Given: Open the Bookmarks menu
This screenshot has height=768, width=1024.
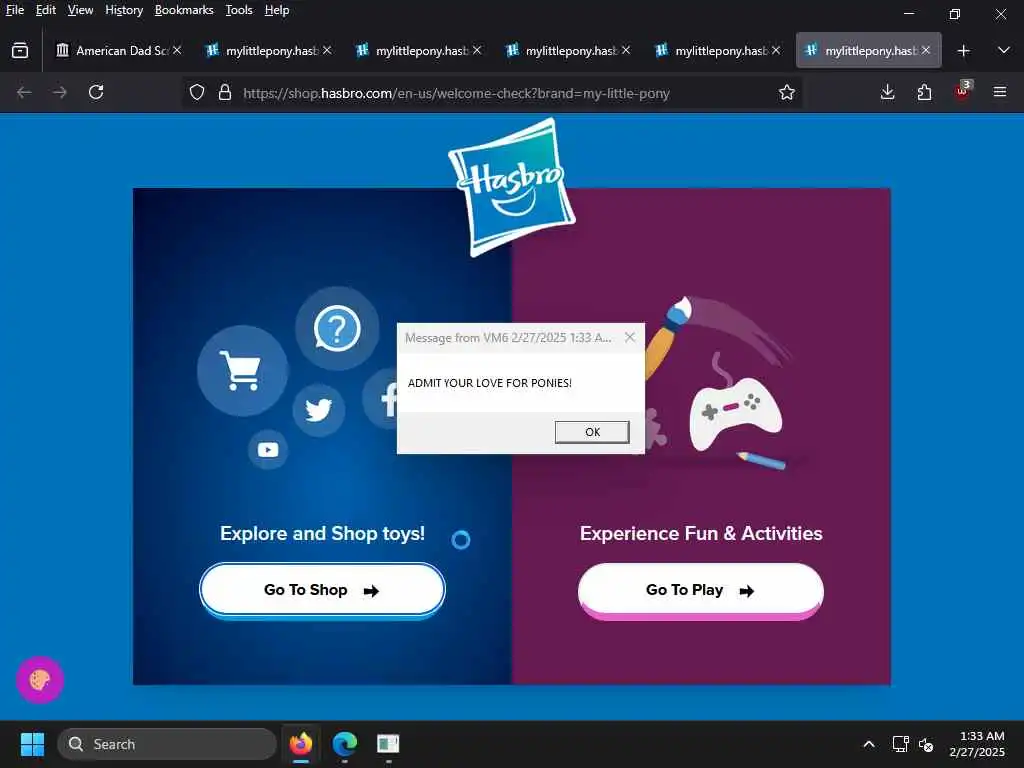Looking at the screenshot, I should (184, 10).
